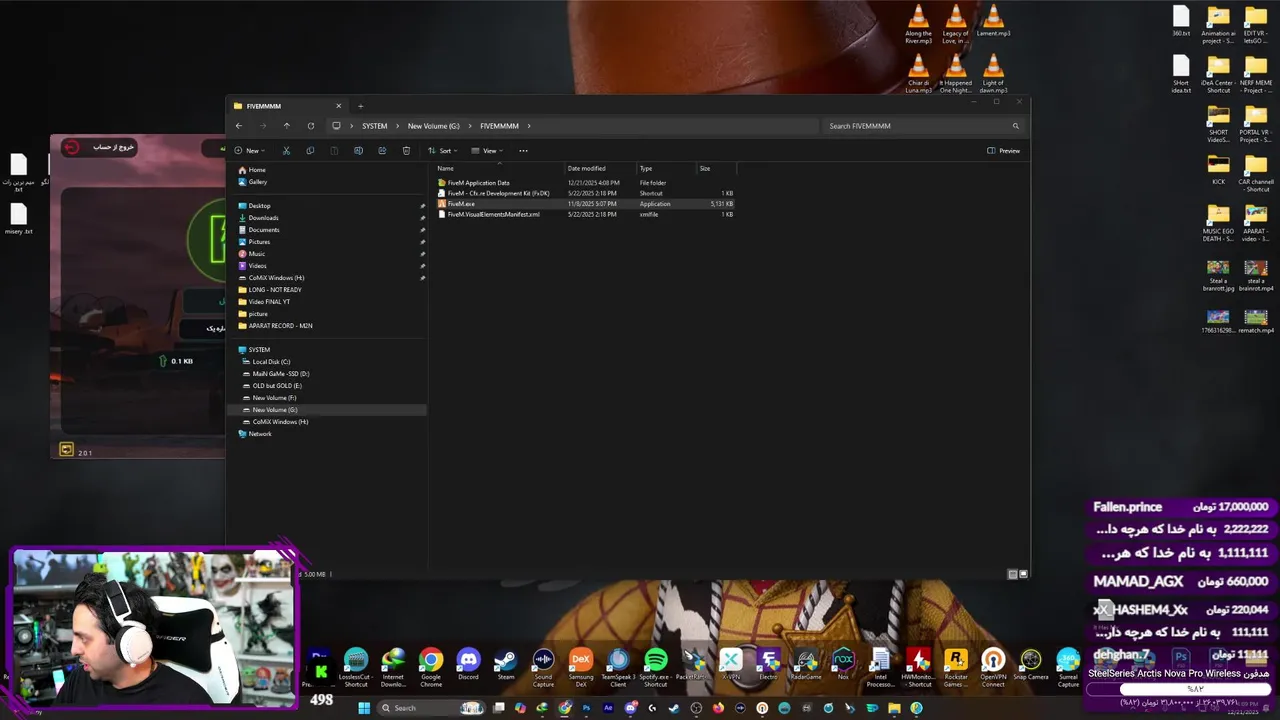Select OLD but GOLD (E:) drive
The height and width of the screenshot is (720, 1280).
point(277,386)
